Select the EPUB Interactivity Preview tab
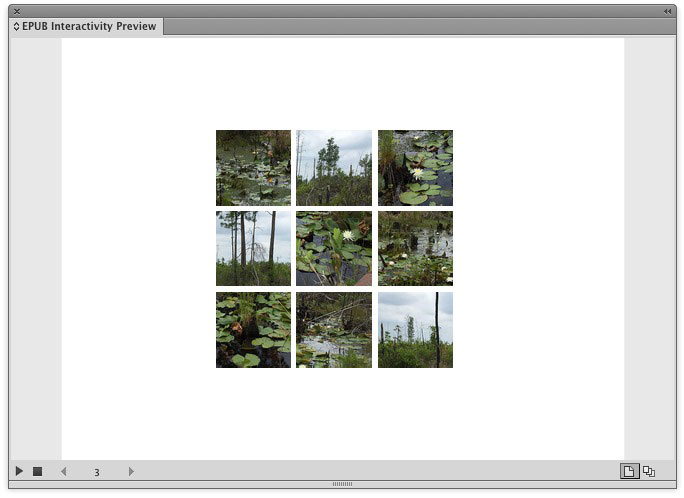 point(88,26)
